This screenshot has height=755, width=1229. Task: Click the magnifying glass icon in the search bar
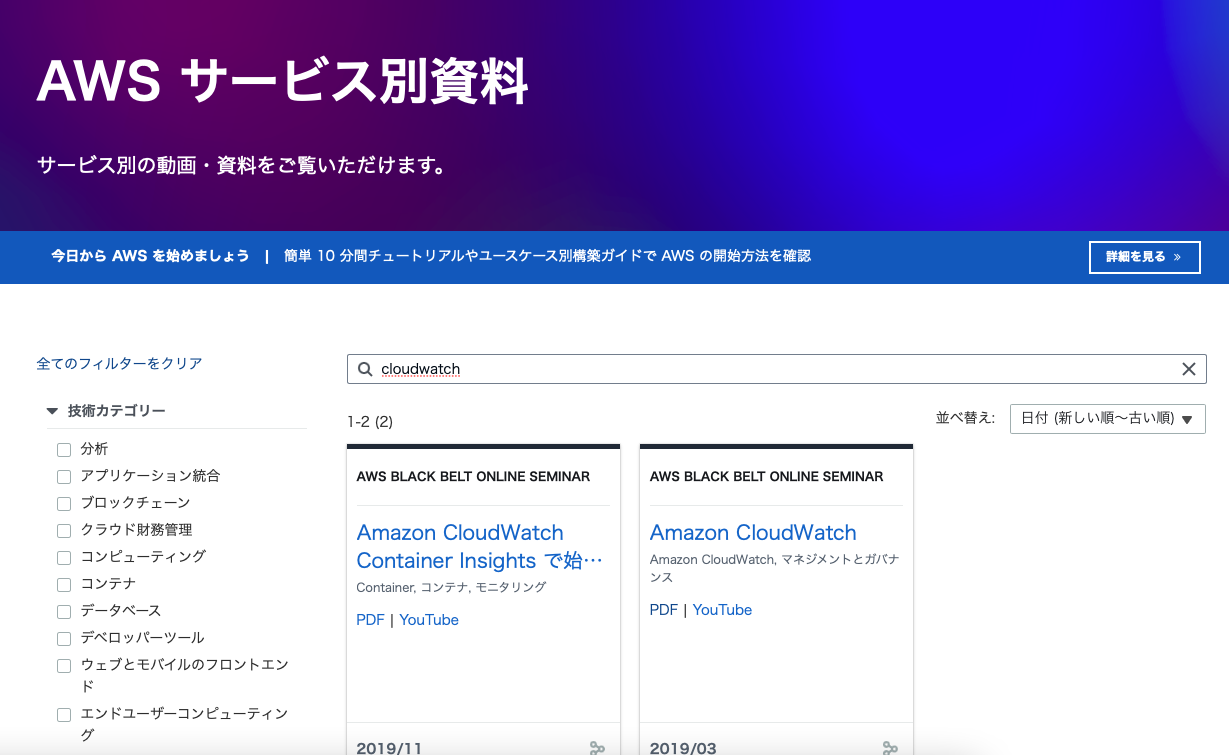tap(364, 369)
